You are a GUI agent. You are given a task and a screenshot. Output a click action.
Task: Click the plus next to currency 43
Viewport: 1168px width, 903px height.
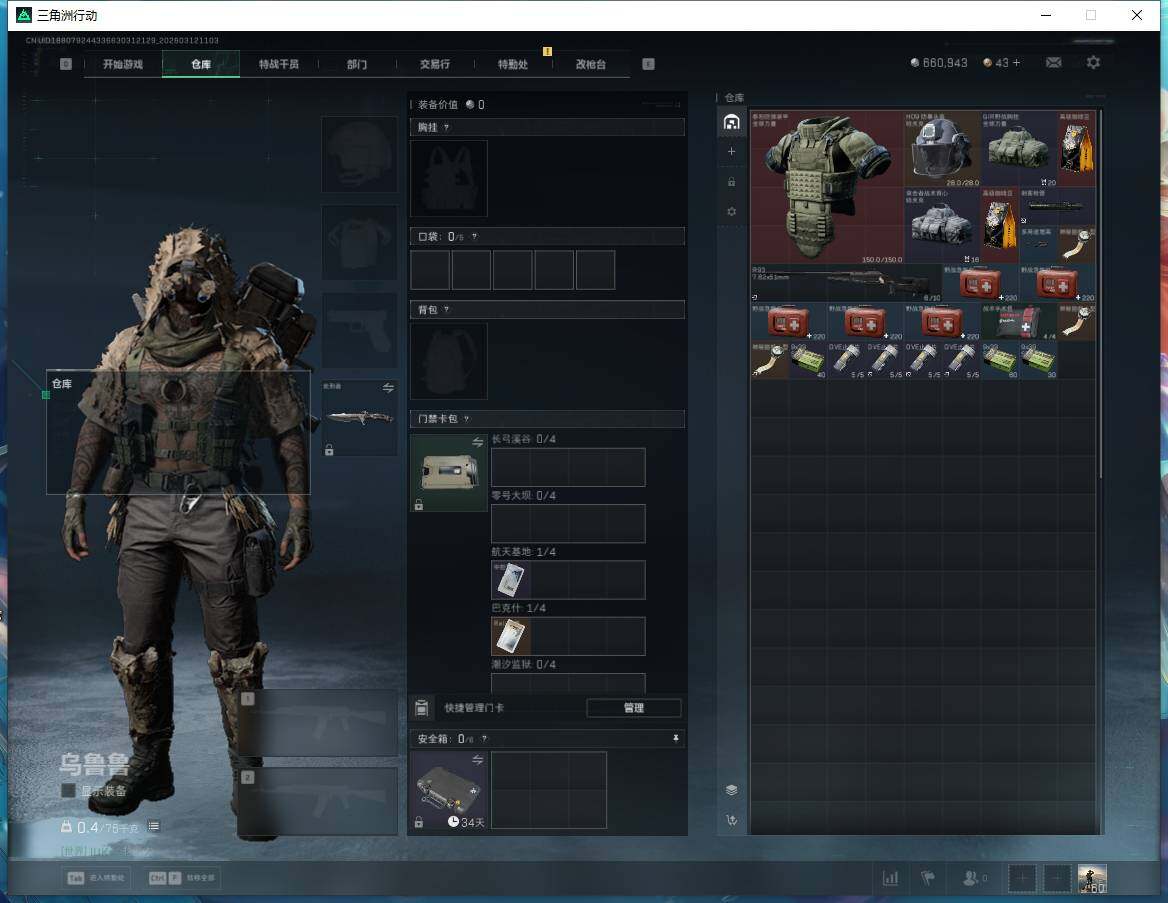pyautogui.click(x=1016, y=63)
